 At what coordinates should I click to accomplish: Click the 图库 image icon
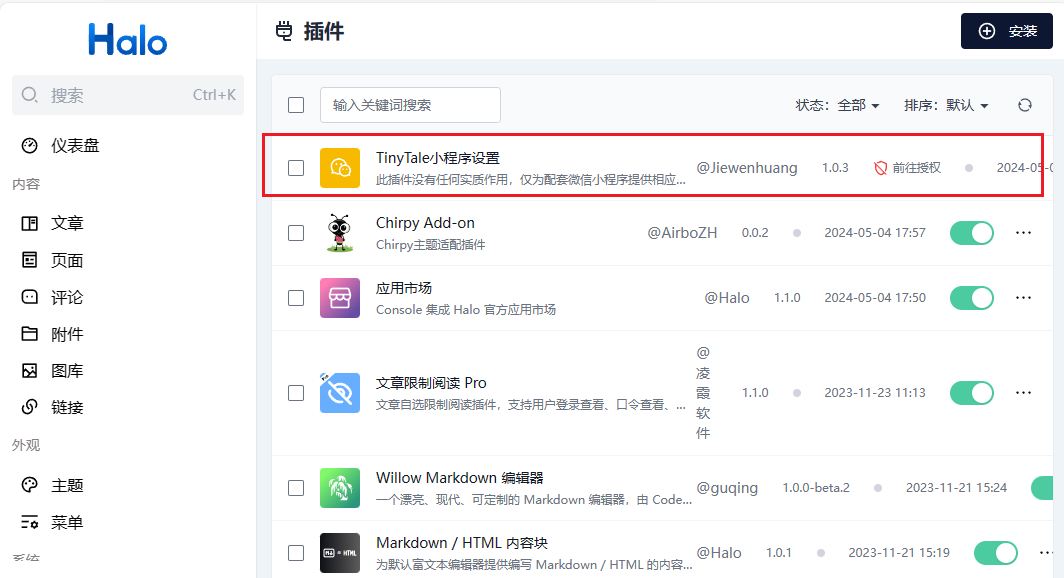pos(29,370)
